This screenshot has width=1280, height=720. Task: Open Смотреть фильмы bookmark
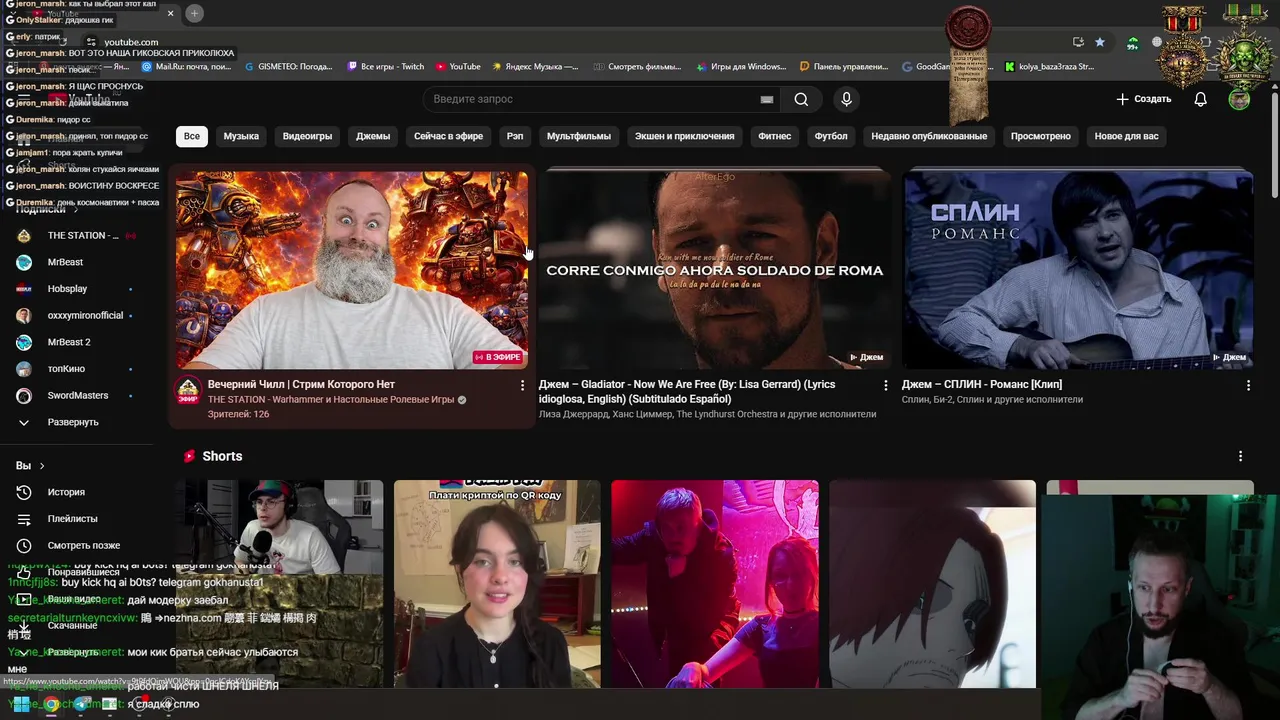pos(637,67)
